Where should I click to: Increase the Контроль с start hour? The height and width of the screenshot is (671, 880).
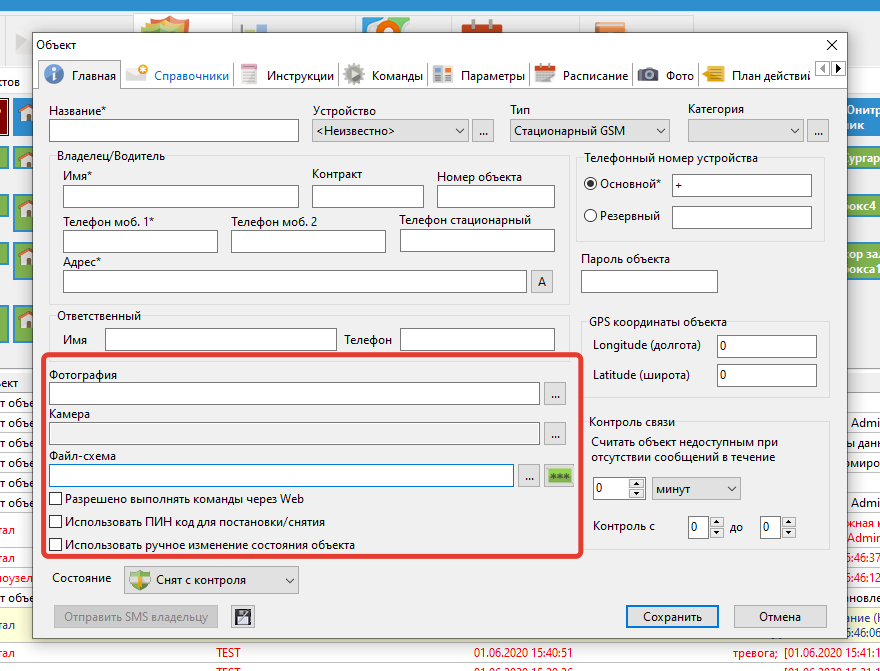click(x=717, y=522)
